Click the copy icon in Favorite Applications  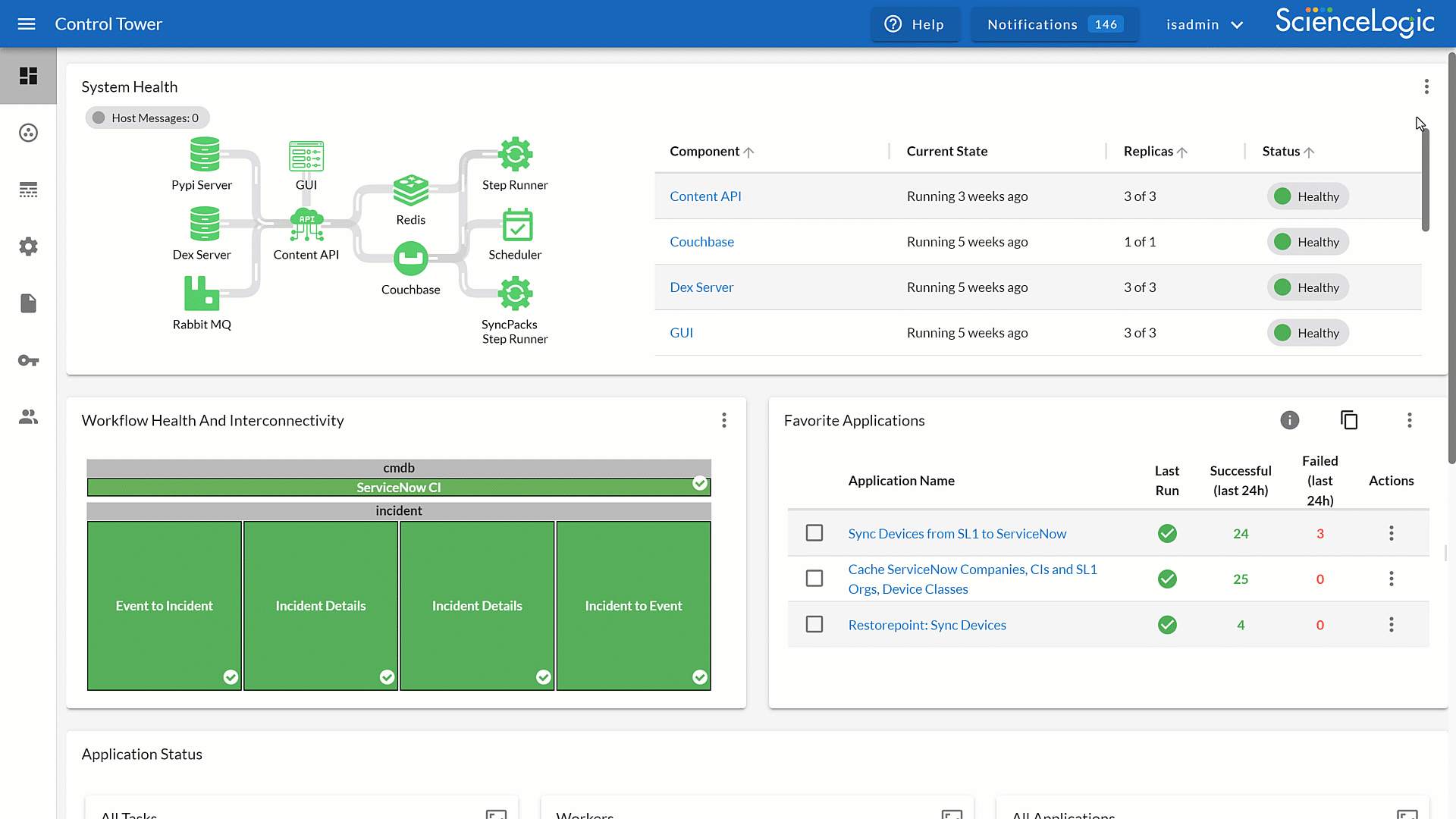click(1349, 420)
